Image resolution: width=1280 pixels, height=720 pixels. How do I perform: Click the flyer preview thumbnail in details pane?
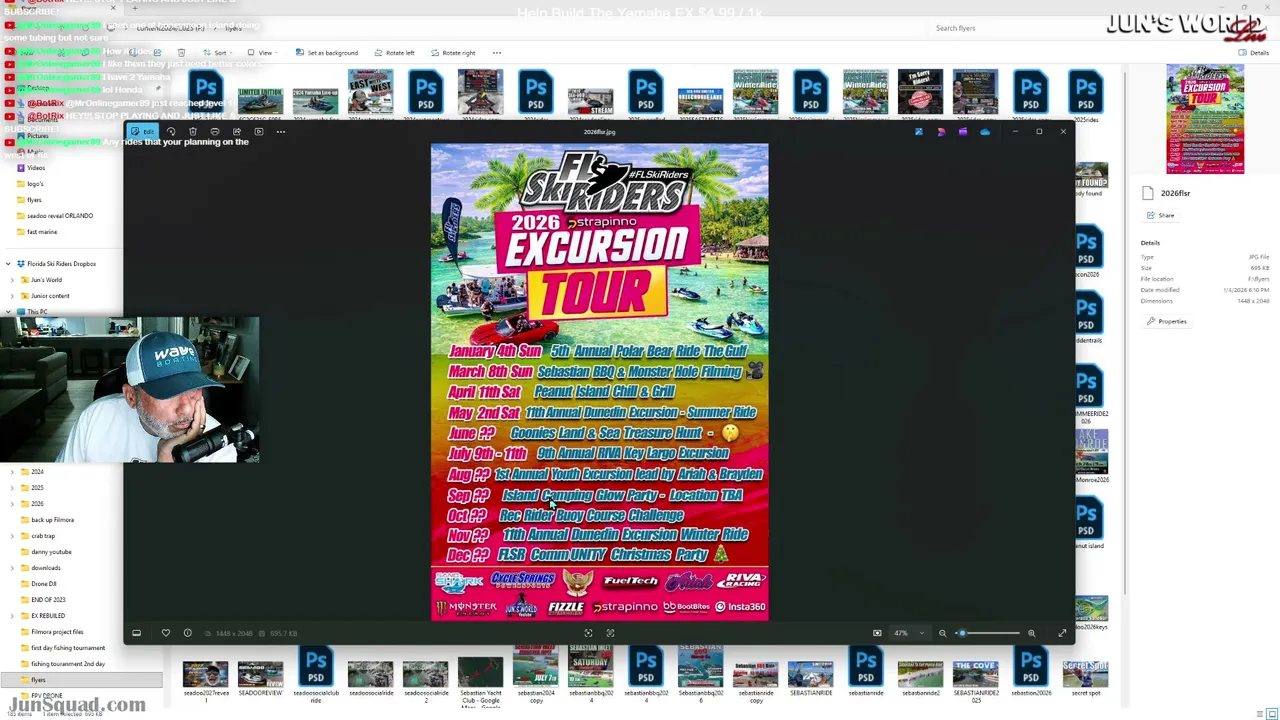(x=1205, y=119)
